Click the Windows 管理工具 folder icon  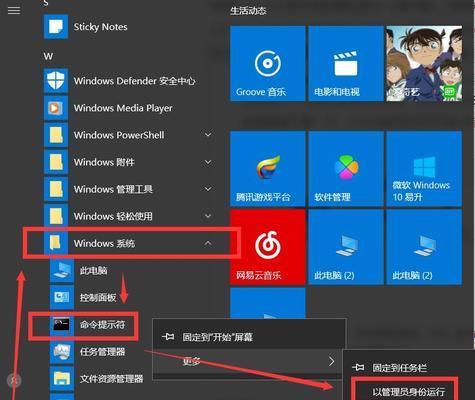56,189
